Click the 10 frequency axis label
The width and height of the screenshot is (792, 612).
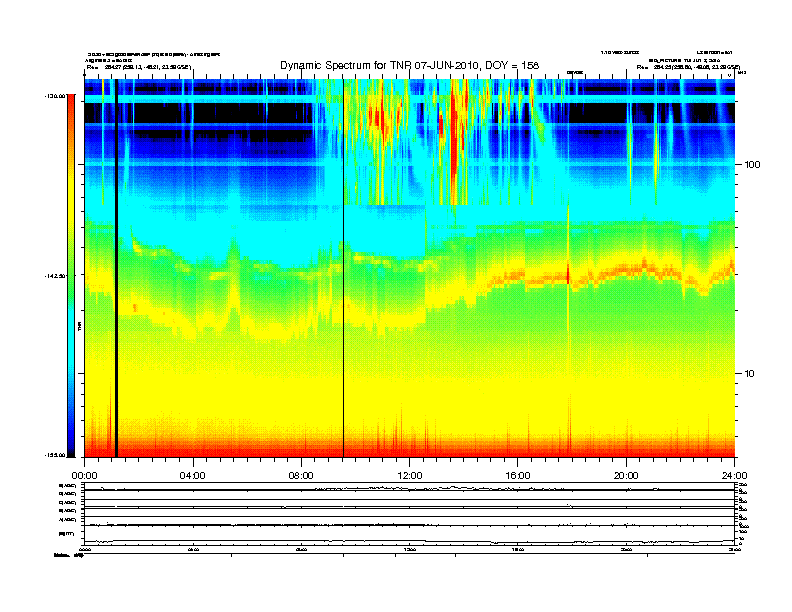click(750, 374)
